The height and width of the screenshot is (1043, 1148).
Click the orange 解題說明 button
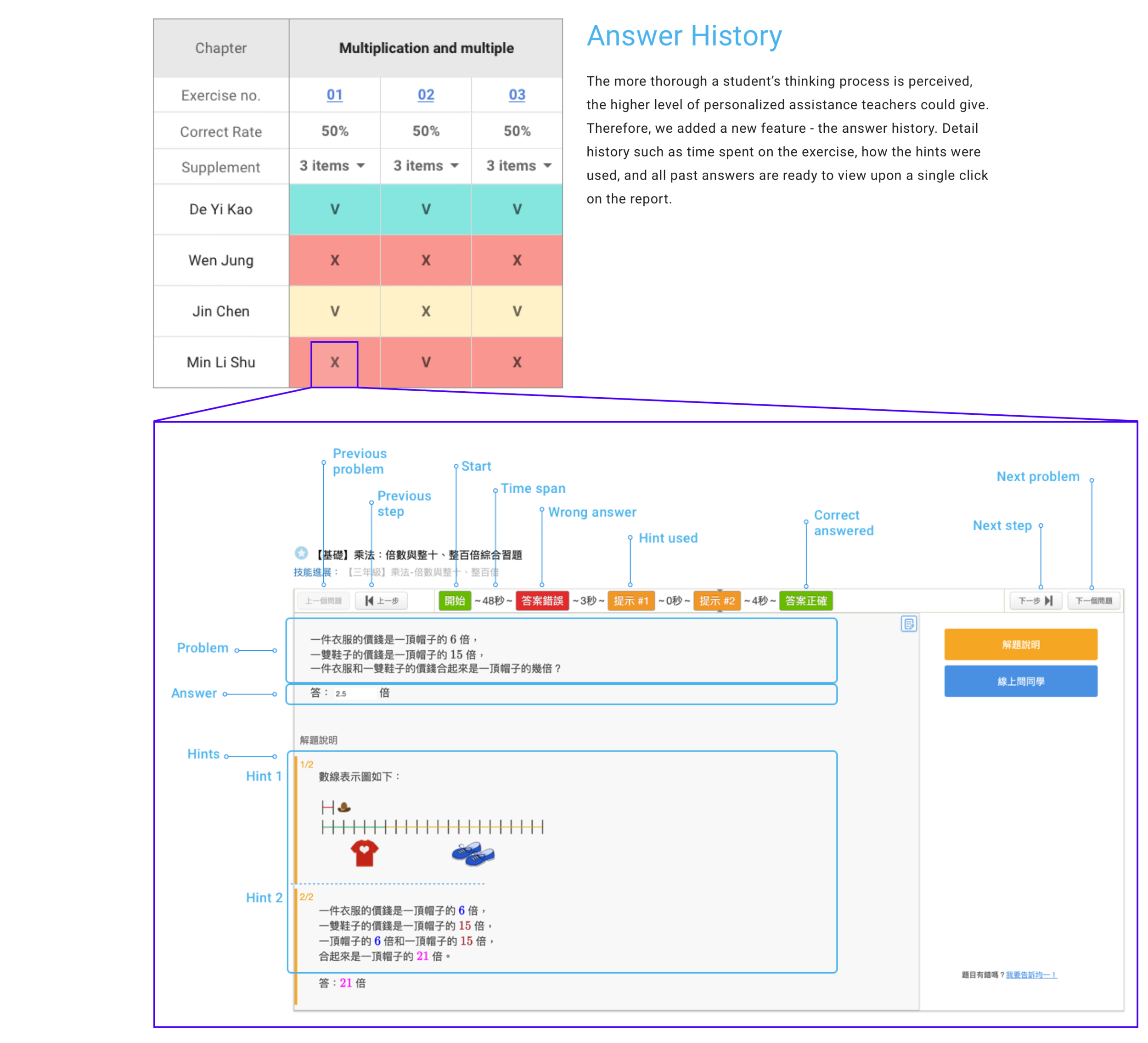point(1020,644)
